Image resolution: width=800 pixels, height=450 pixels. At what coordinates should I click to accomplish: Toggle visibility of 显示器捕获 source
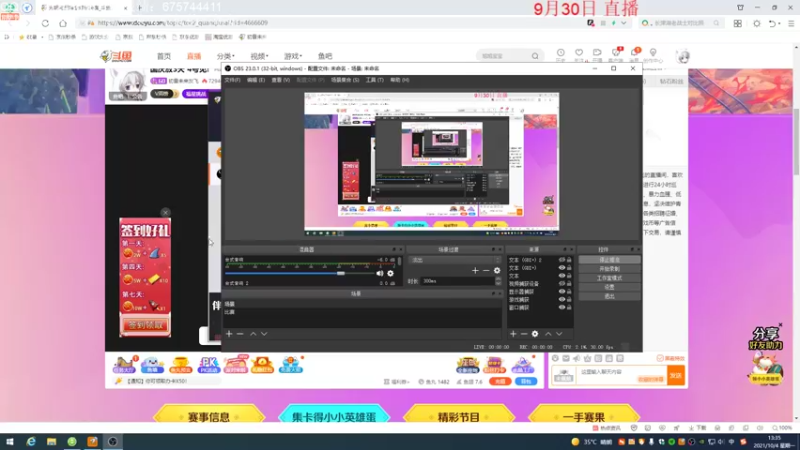coord(562,292)
